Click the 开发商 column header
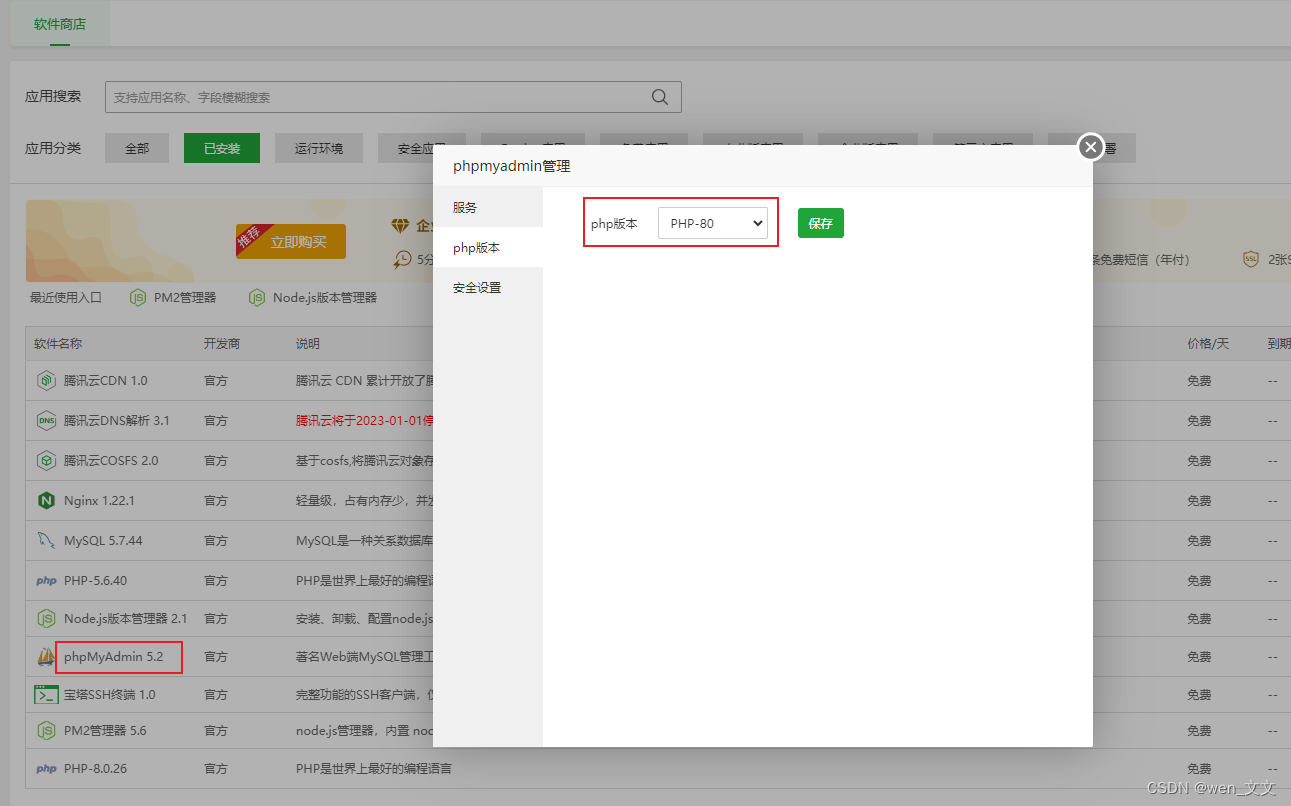This screenshot has width=1291, height=806. click(222, 343)
